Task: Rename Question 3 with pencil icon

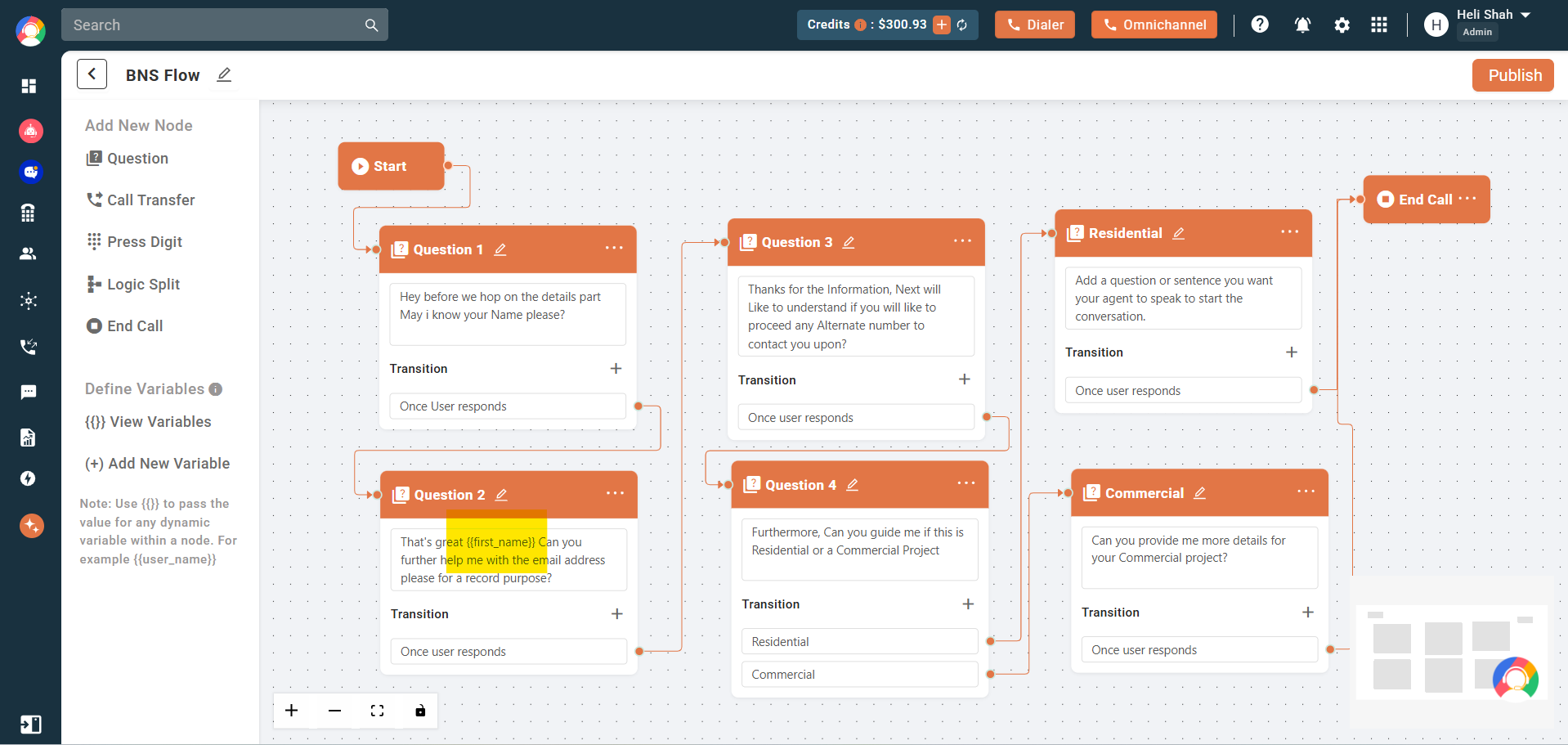Action: pos(849,242)
